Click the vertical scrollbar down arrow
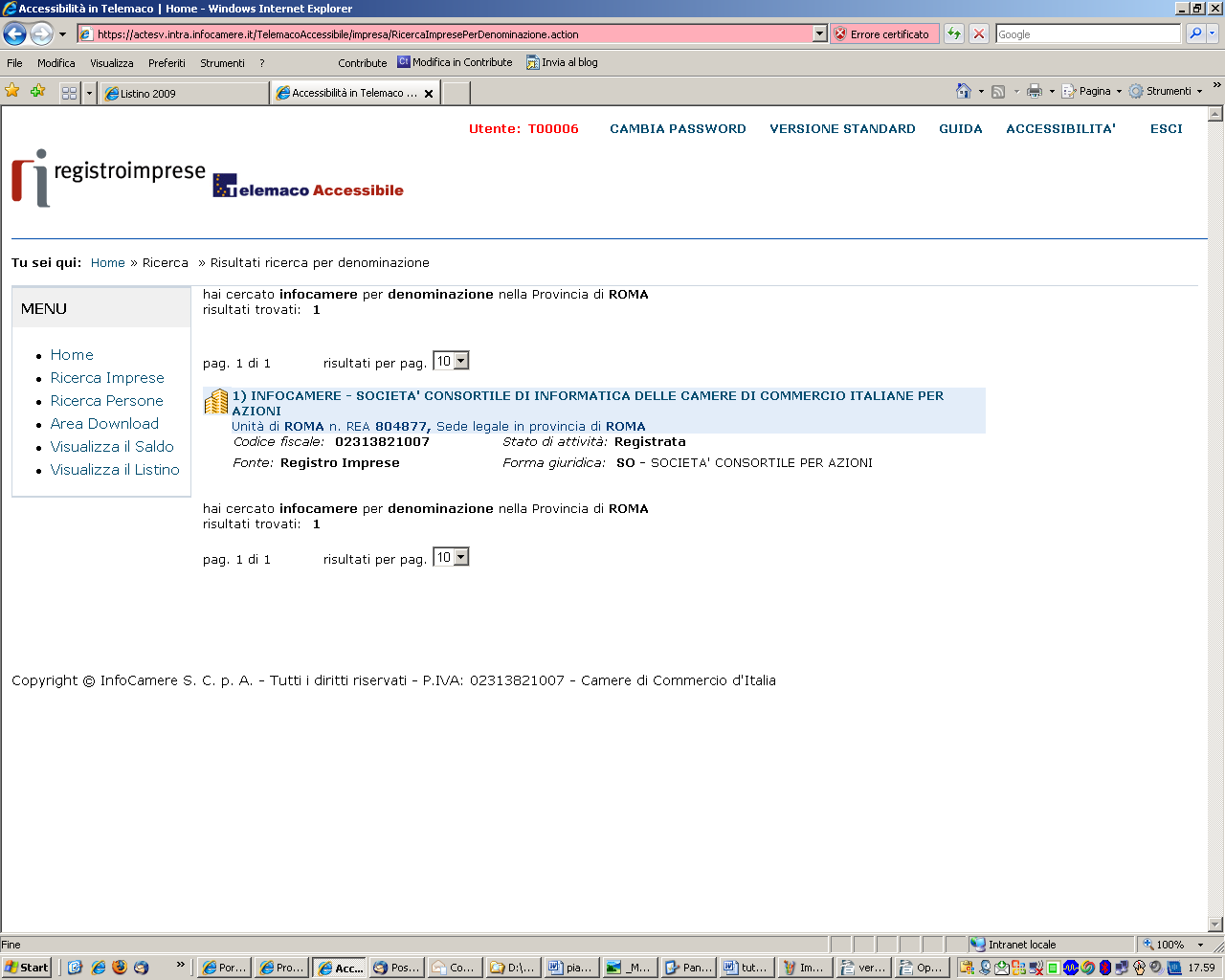Image resolution: width=1225 pixels, height=980 pixels. click(x=1215, y=924)
